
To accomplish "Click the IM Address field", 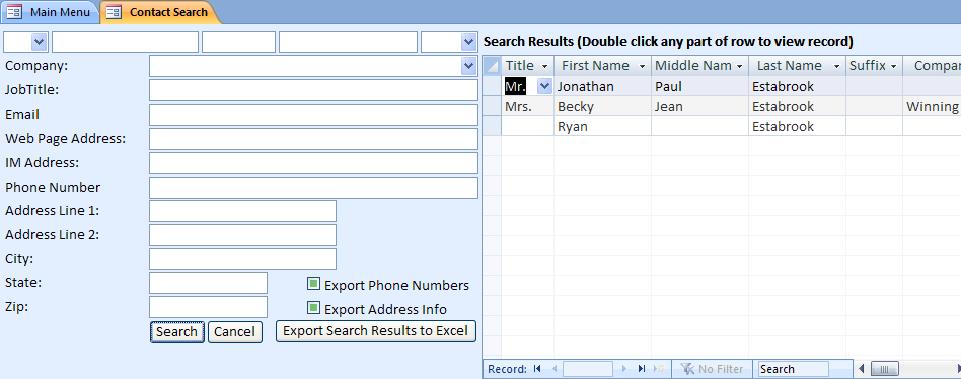I will pyautogui.click(x=313, y=163).
